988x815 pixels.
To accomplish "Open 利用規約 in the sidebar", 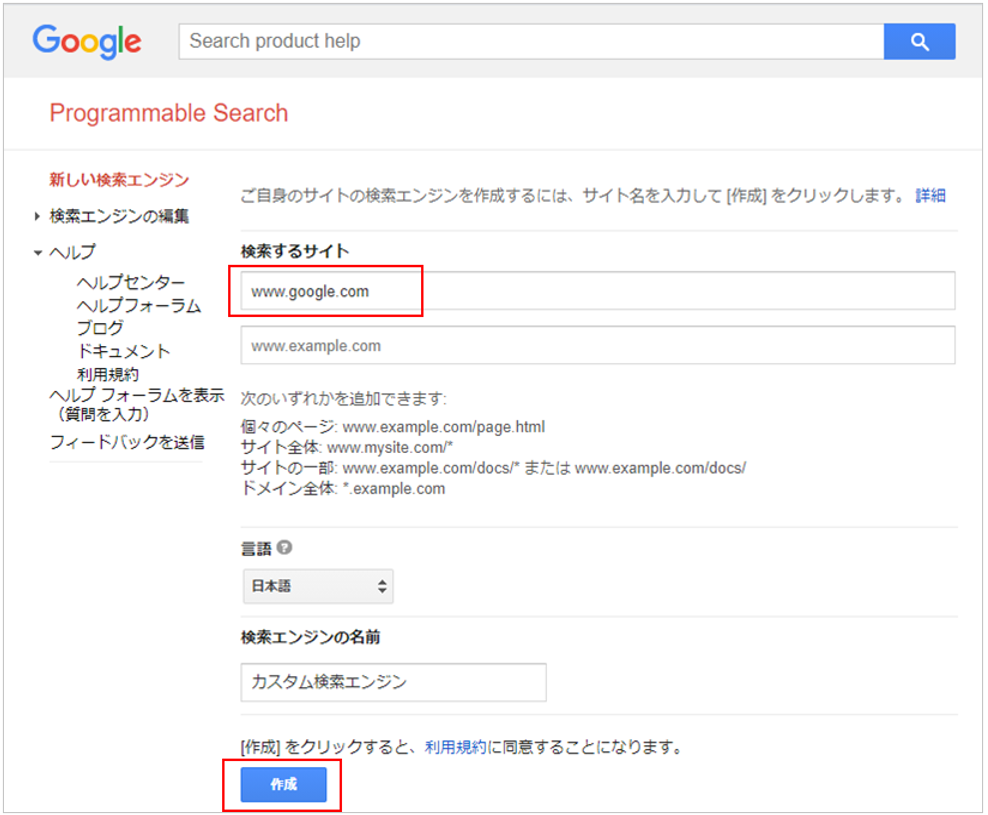I will (107, 374).
